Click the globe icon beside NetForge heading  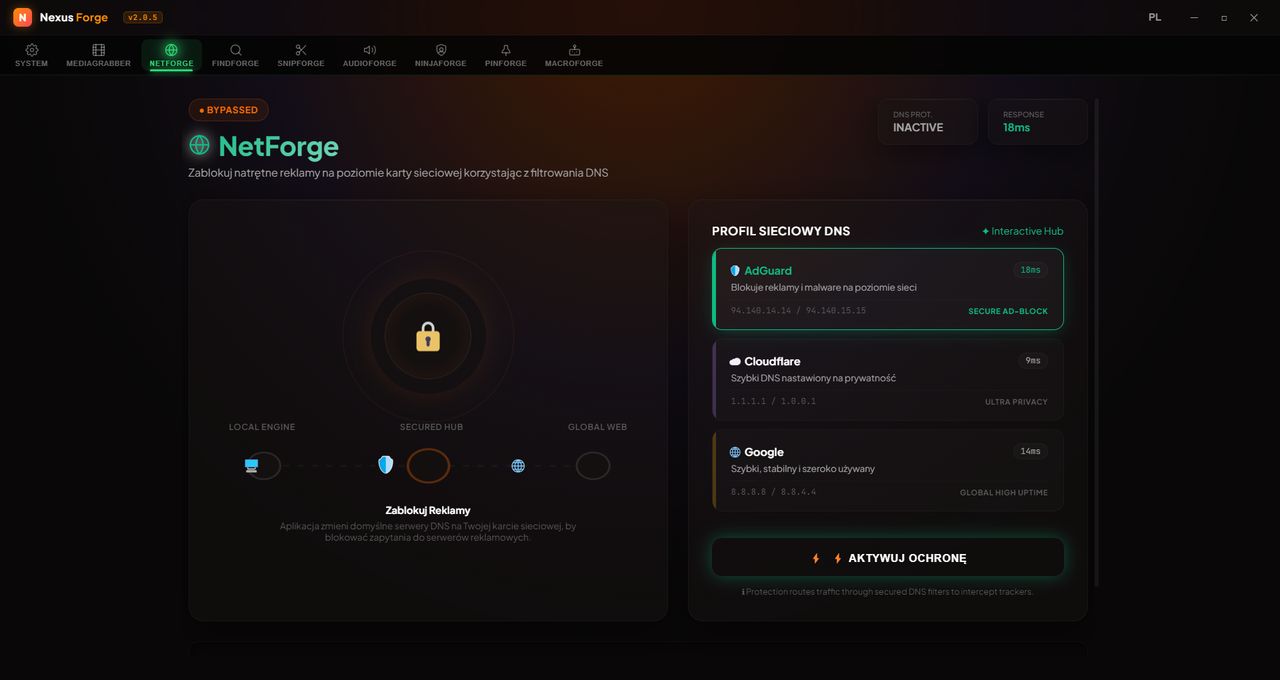pos(200,145)
